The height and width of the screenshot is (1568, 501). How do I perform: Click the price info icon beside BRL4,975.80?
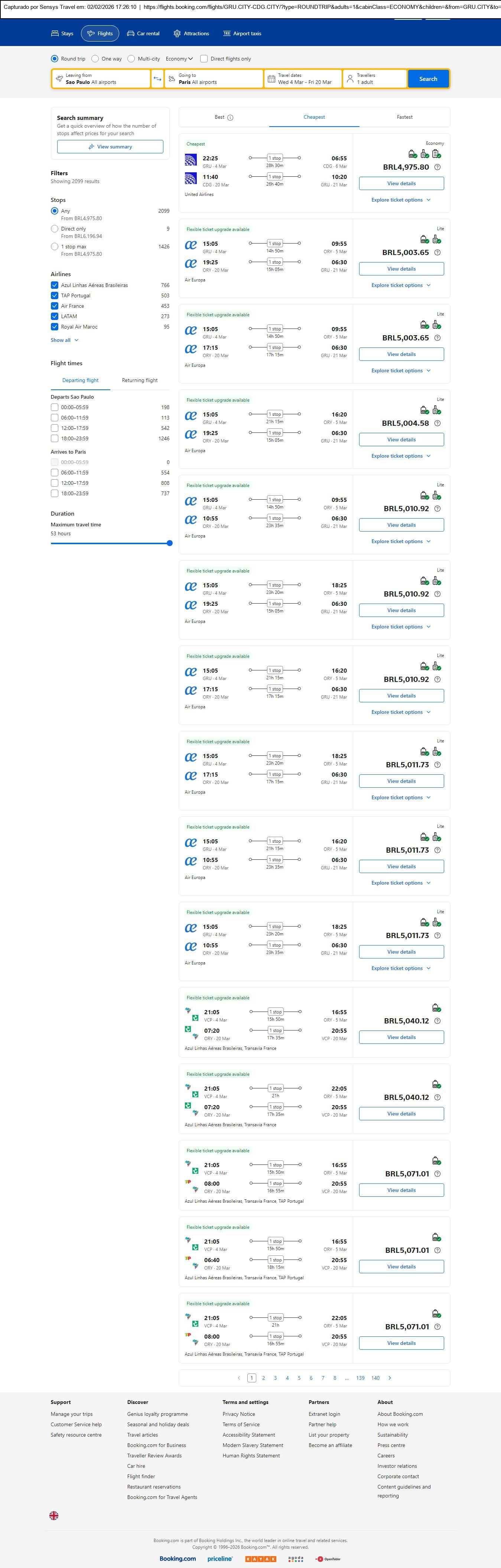(437, 167)
